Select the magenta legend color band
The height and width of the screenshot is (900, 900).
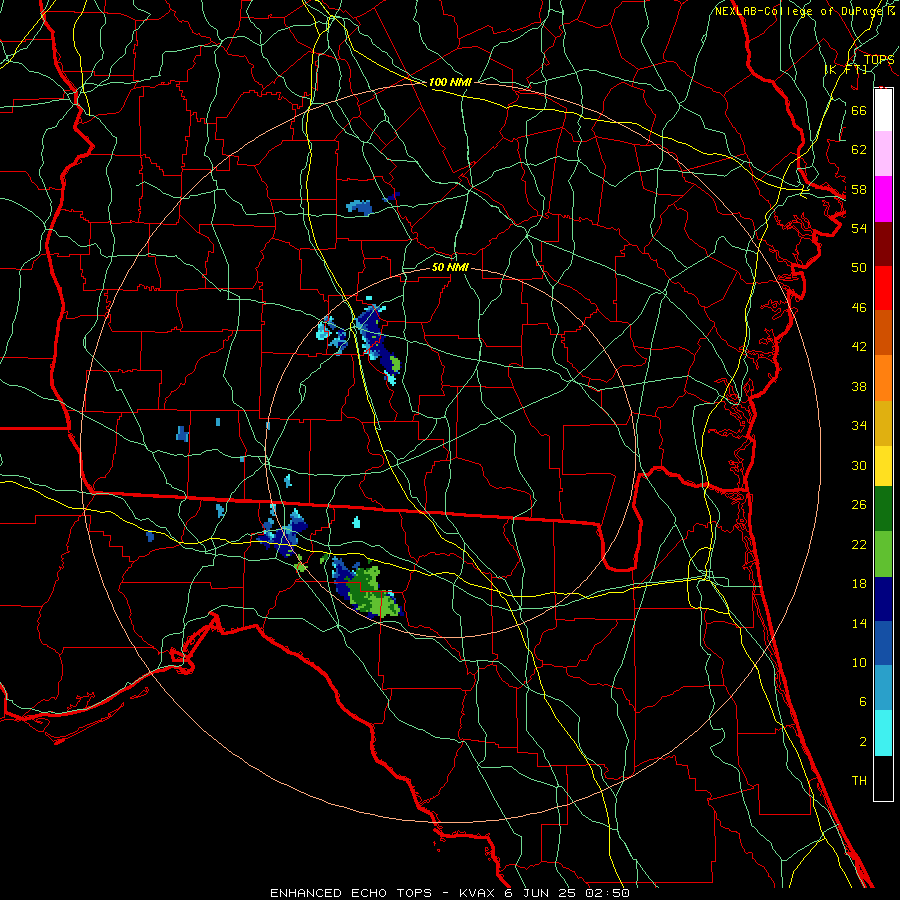(x=883, y=199)
